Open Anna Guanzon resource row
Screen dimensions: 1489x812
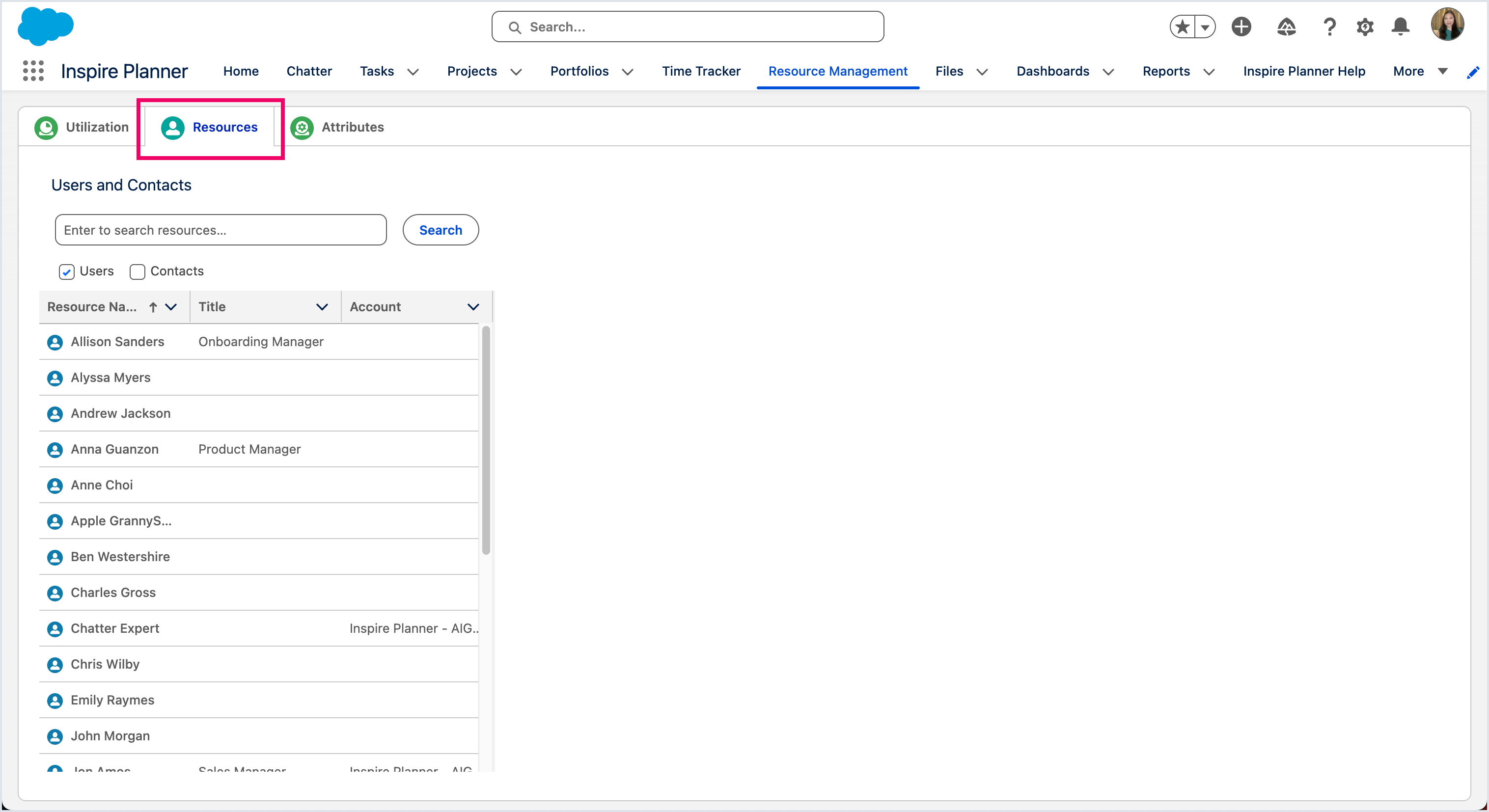[x=259, y=450]
